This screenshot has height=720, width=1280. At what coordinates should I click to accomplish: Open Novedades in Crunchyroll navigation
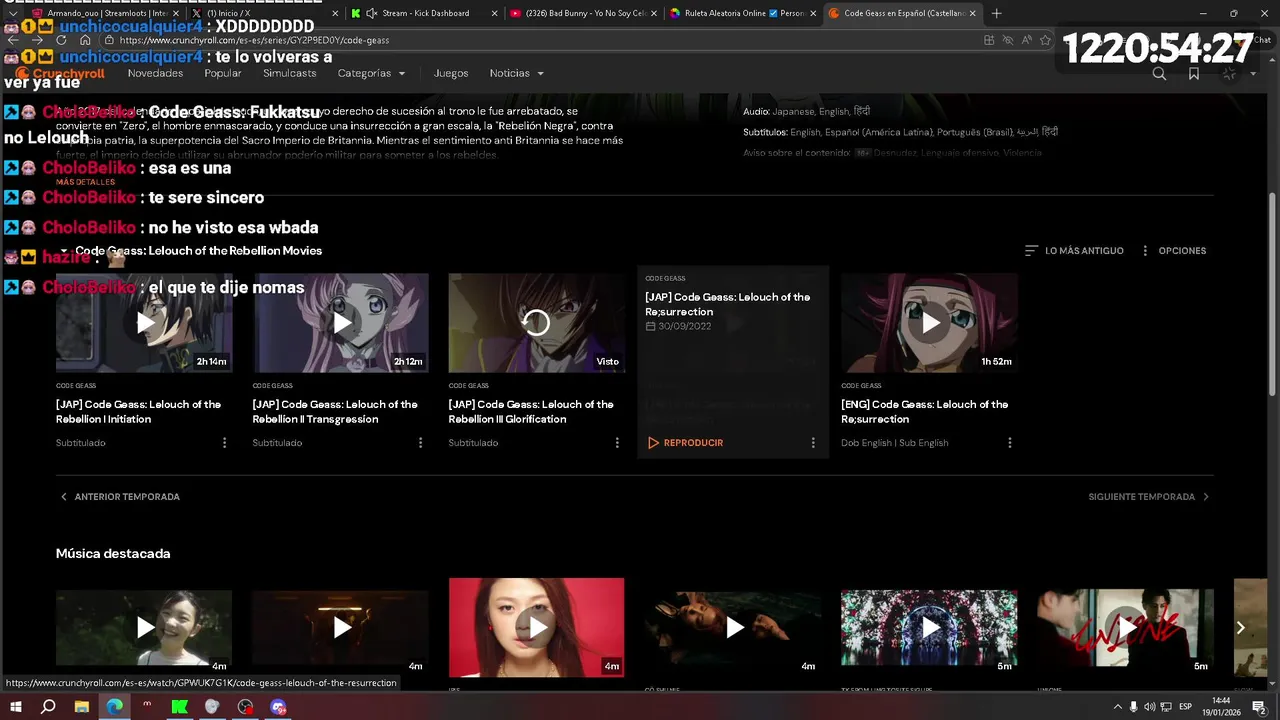click(155, 73)
